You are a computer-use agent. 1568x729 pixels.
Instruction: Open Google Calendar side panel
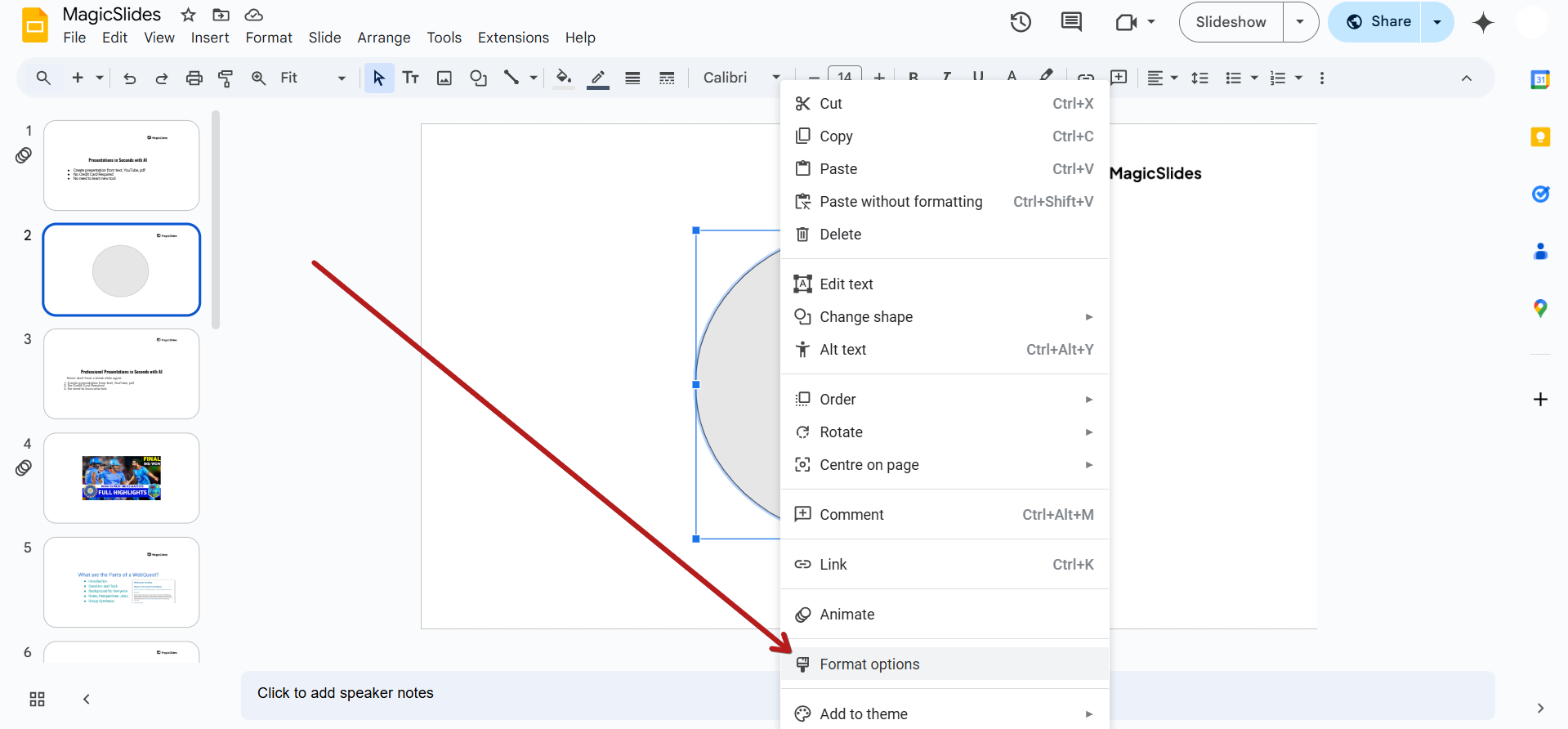click(1540, 79)
